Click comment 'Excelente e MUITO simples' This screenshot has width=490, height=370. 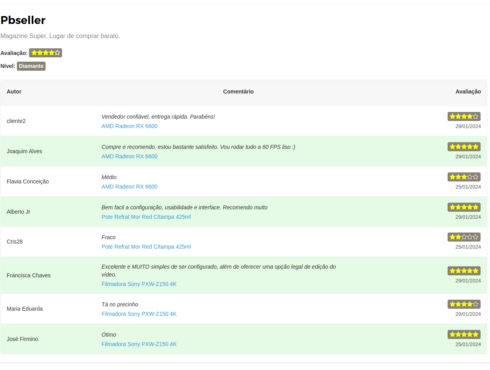click(219, 271)
